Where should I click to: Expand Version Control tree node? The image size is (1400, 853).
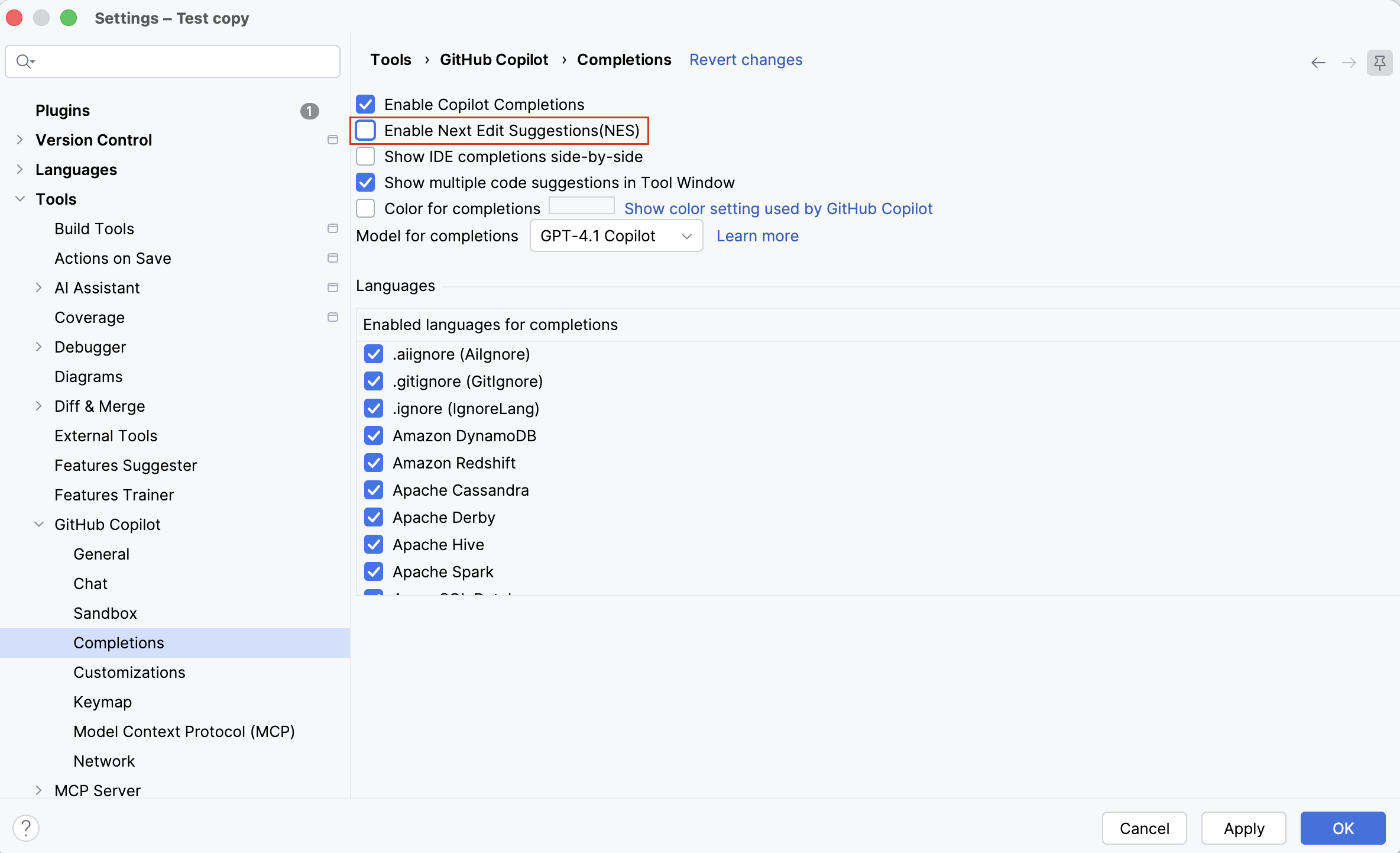click(20, 140)
